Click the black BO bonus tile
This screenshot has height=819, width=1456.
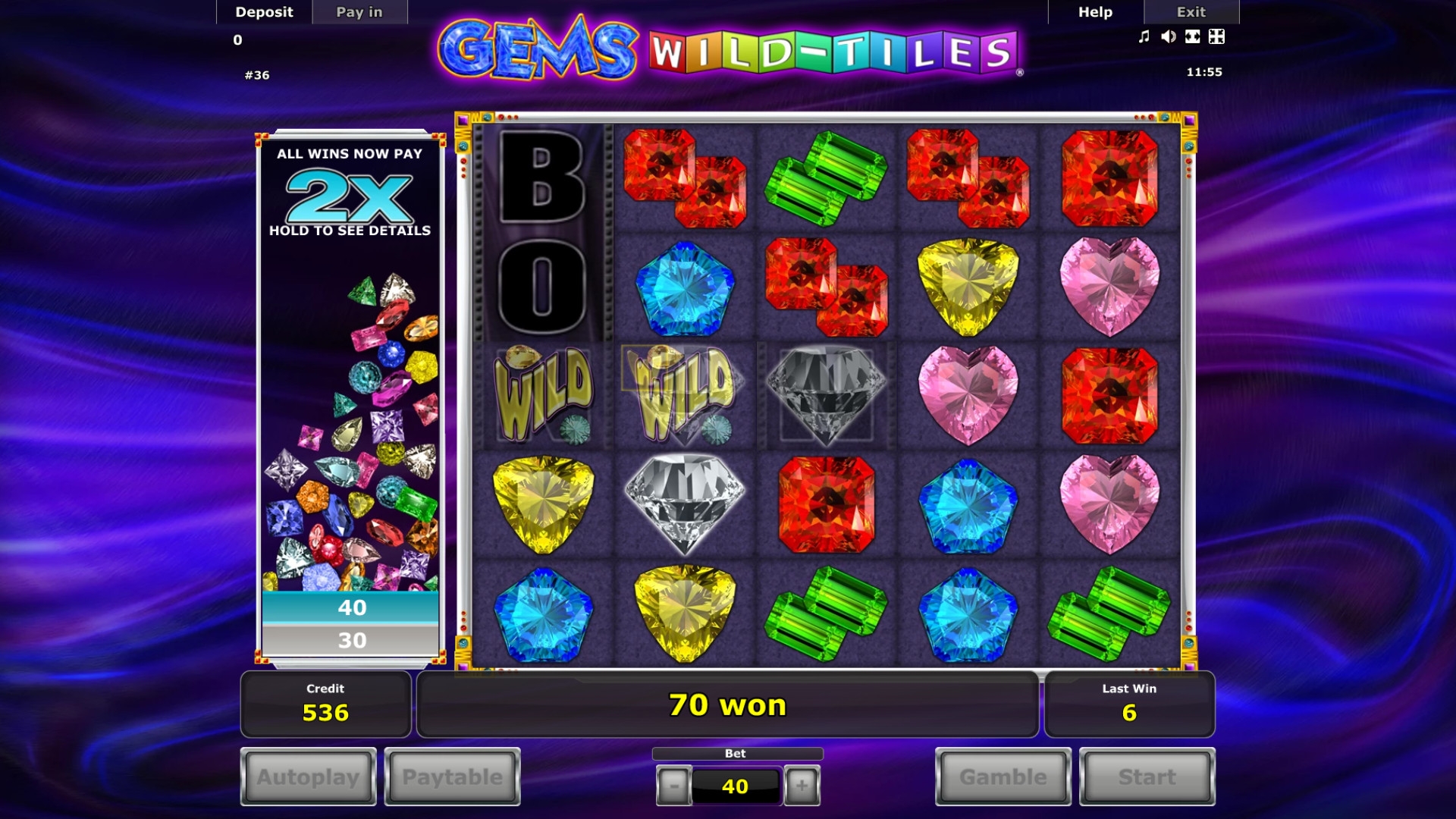(543, 232)
